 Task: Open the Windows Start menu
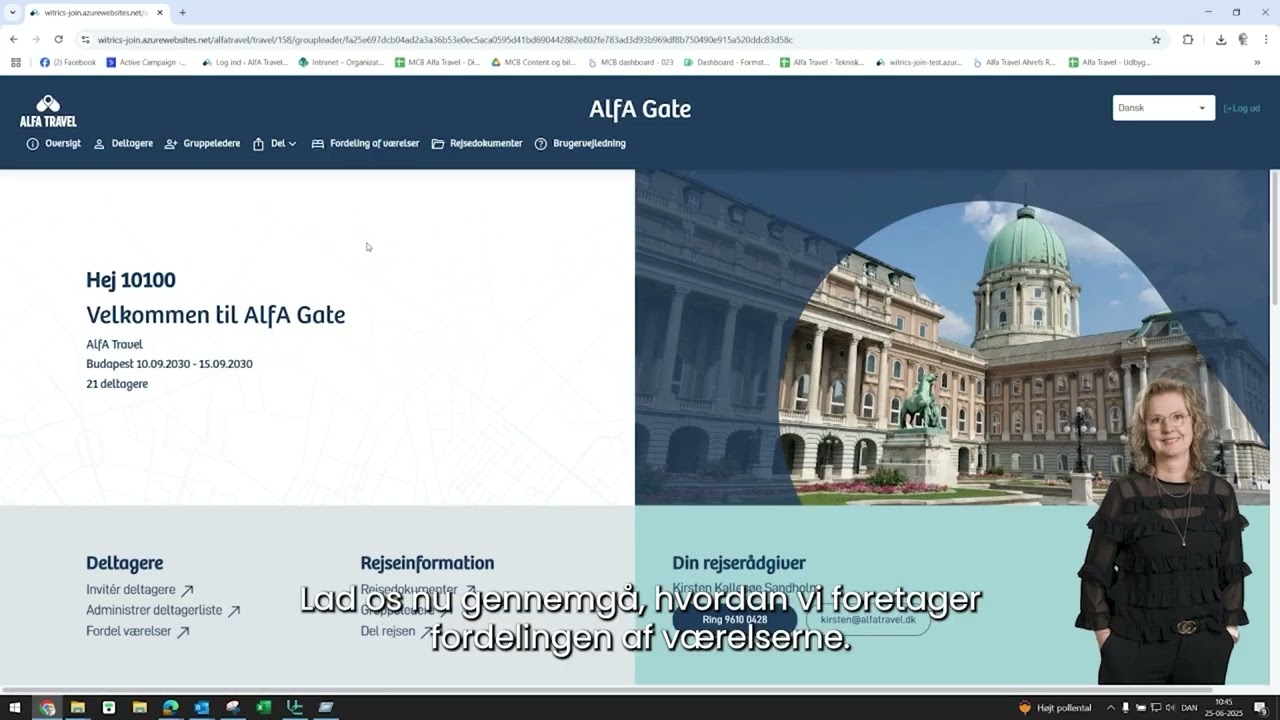[14, 708]
